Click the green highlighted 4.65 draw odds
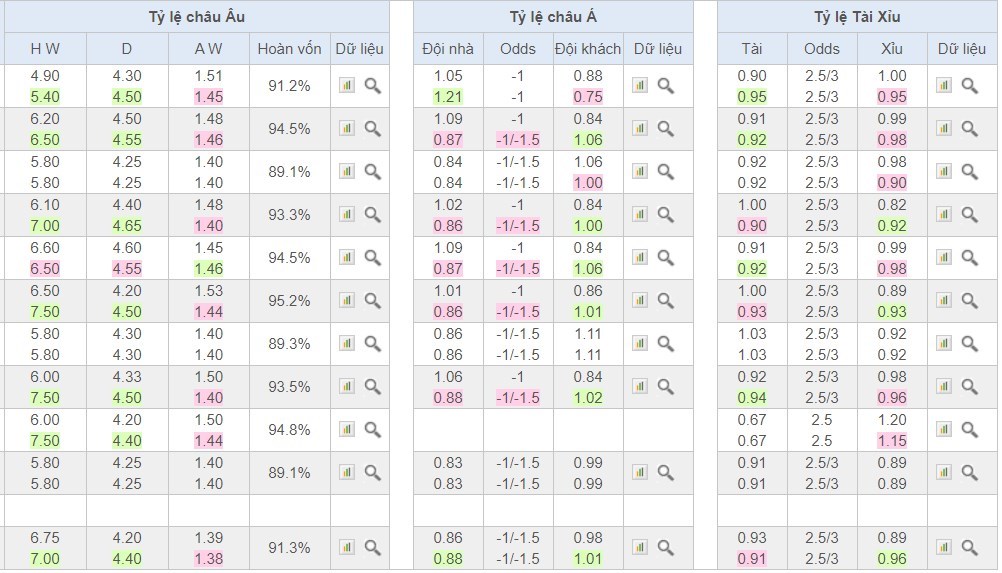This screenshot has width=1002, height=573. point(126,226)
